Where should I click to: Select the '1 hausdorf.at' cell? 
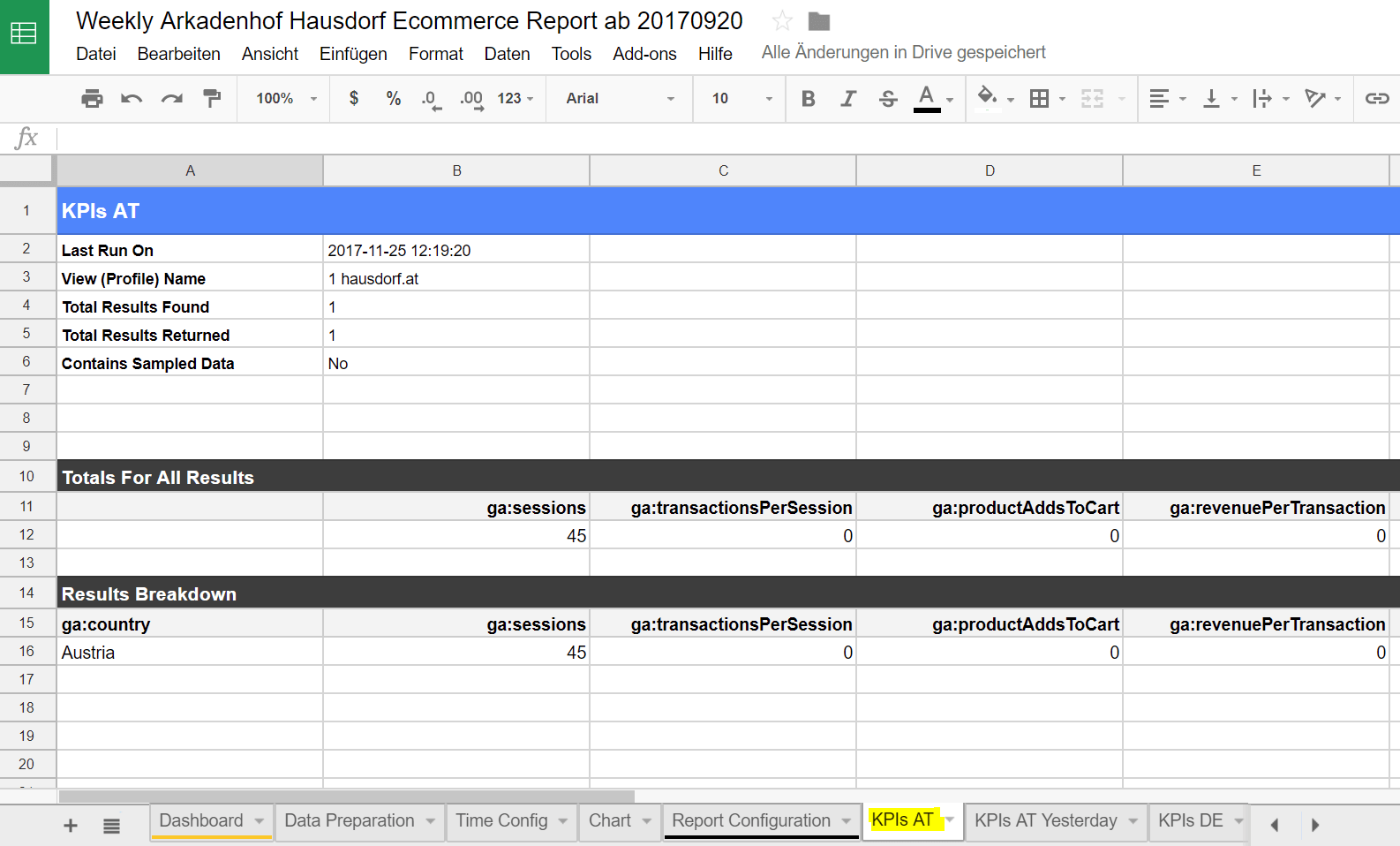(456, 278)
